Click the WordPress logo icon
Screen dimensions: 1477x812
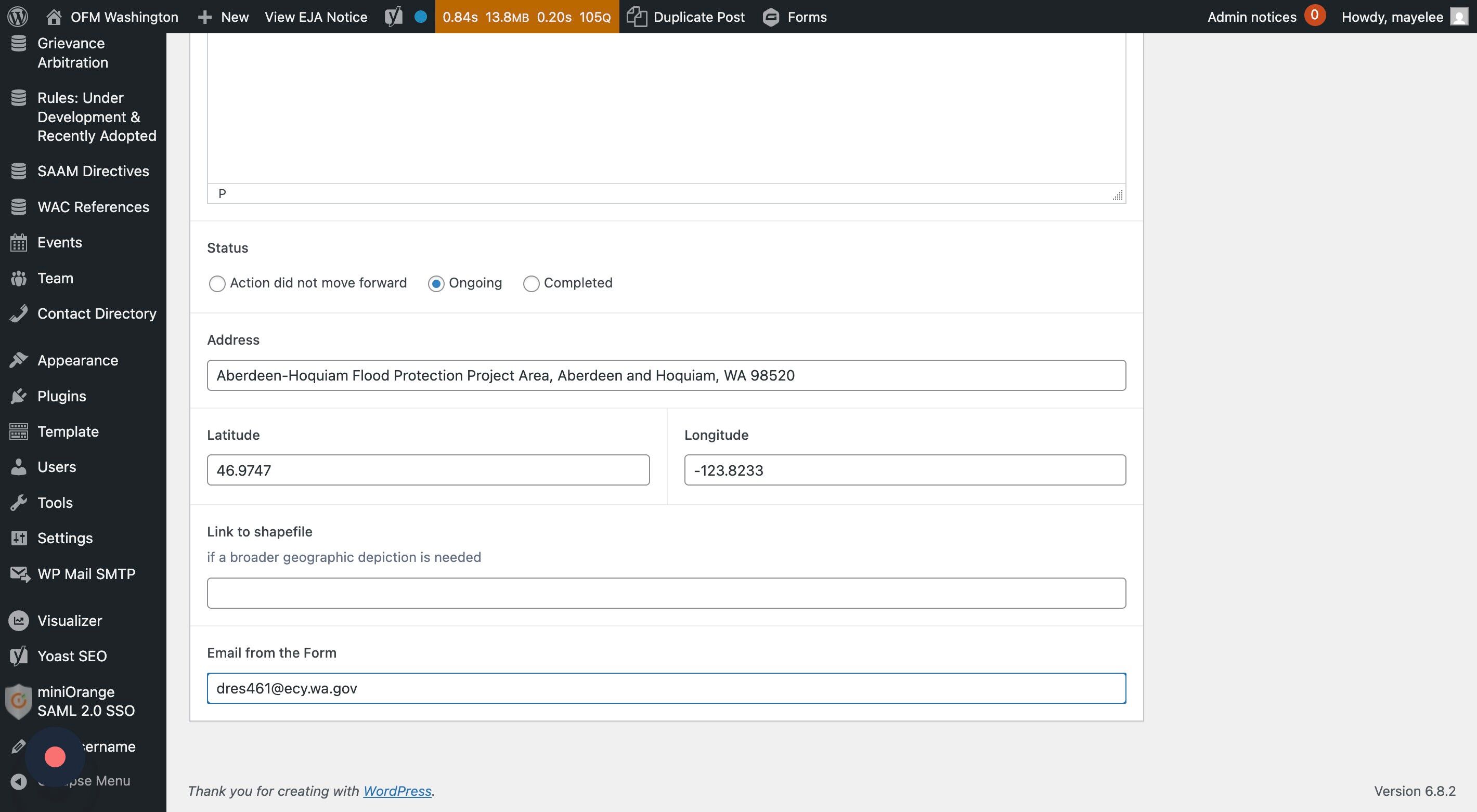tap(17, 17)
